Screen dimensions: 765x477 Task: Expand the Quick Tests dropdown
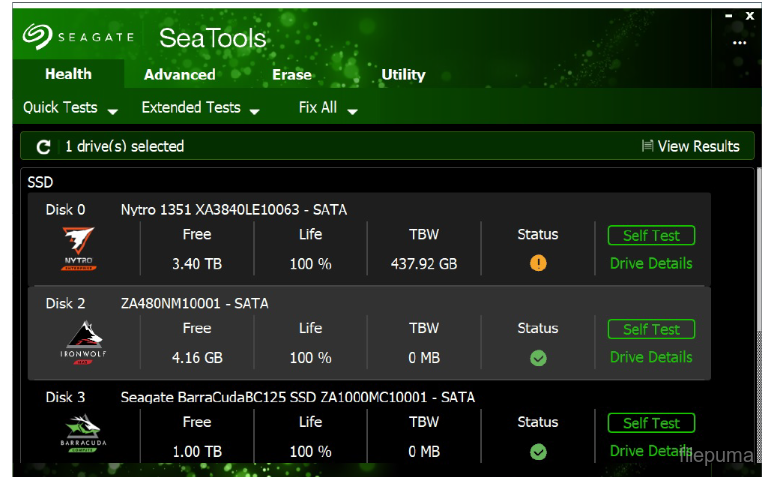point(70,108)
